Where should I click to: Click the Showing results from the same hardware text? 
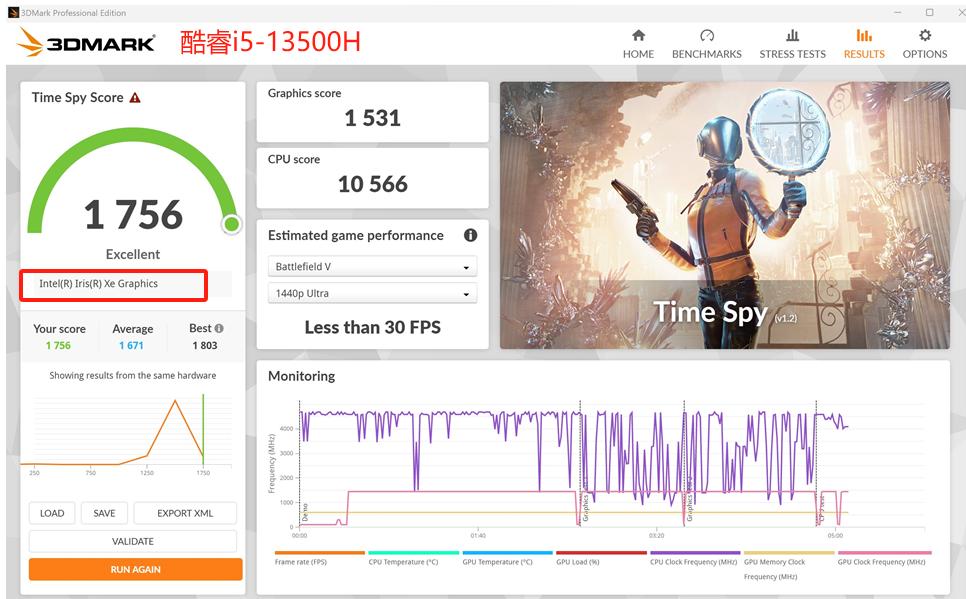pos(132,375)
